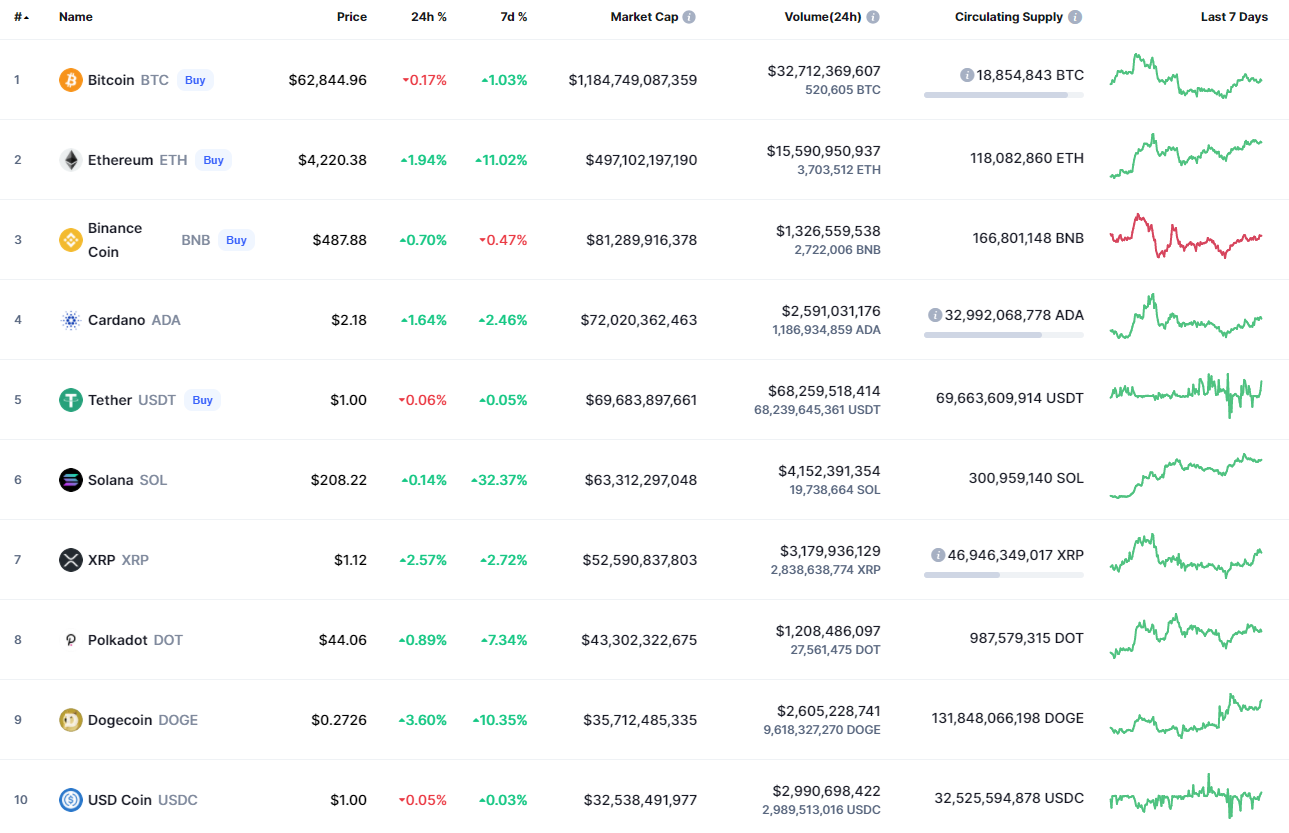
Task: Click Solana price $208.22
Action: (x=339, y=480)
